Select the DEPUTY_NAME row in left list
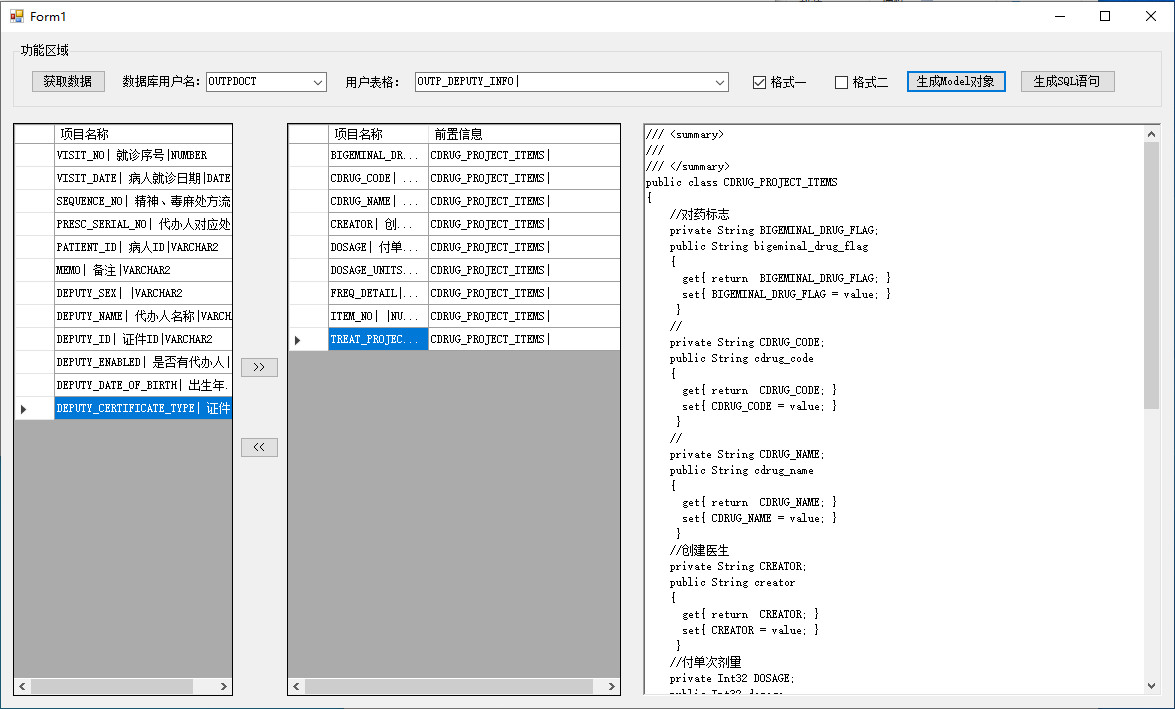The width and height of the screenshot is (1175, 709). [x=143, y=316]
